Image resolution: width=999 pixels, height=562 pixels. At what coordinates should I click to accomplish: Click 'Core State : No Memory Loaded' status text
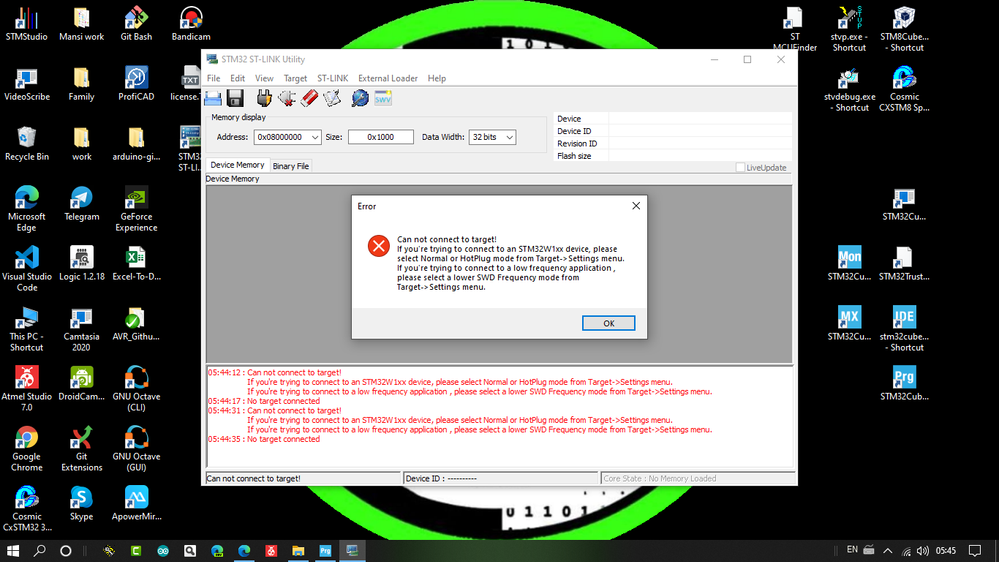(x=659, y=479)
